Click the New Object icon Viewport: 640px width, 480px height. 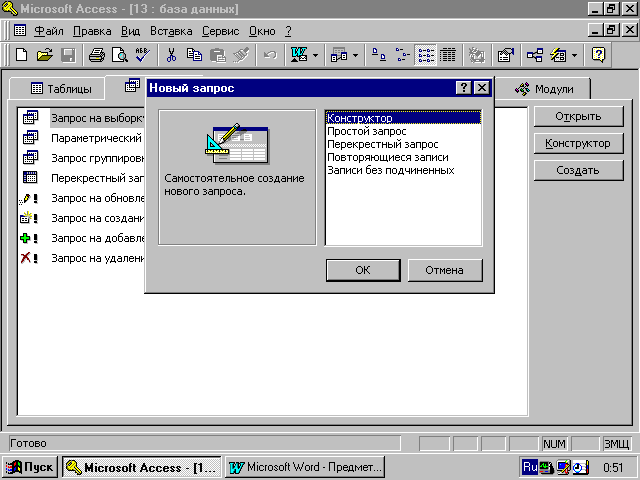click(x=558, y=55)
